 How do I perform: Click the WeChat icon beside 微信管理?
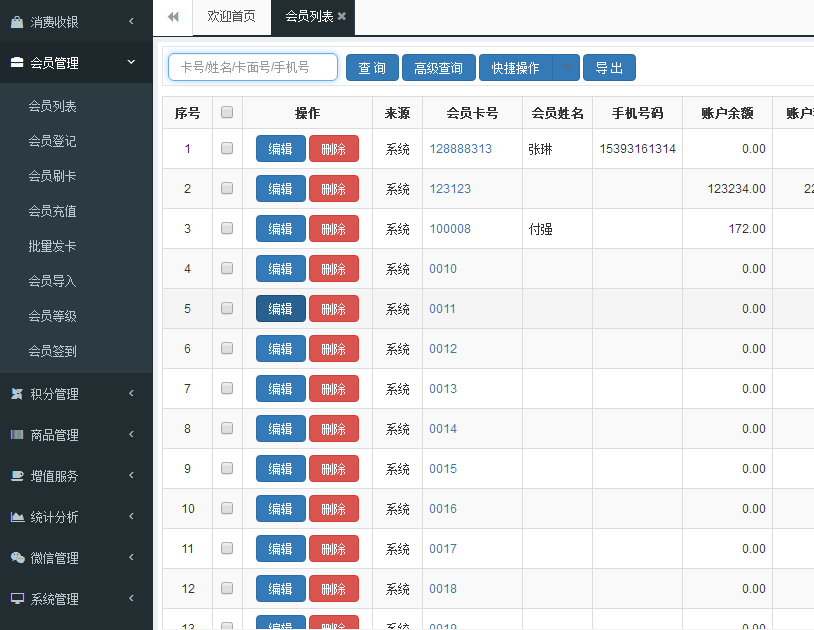(17, 558)
